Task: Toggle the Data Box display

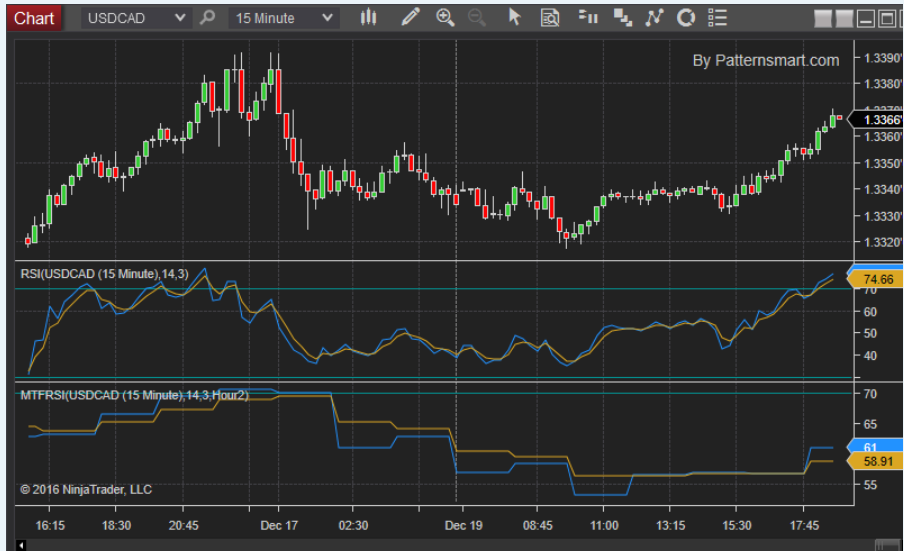Action: tap(550, 17)
